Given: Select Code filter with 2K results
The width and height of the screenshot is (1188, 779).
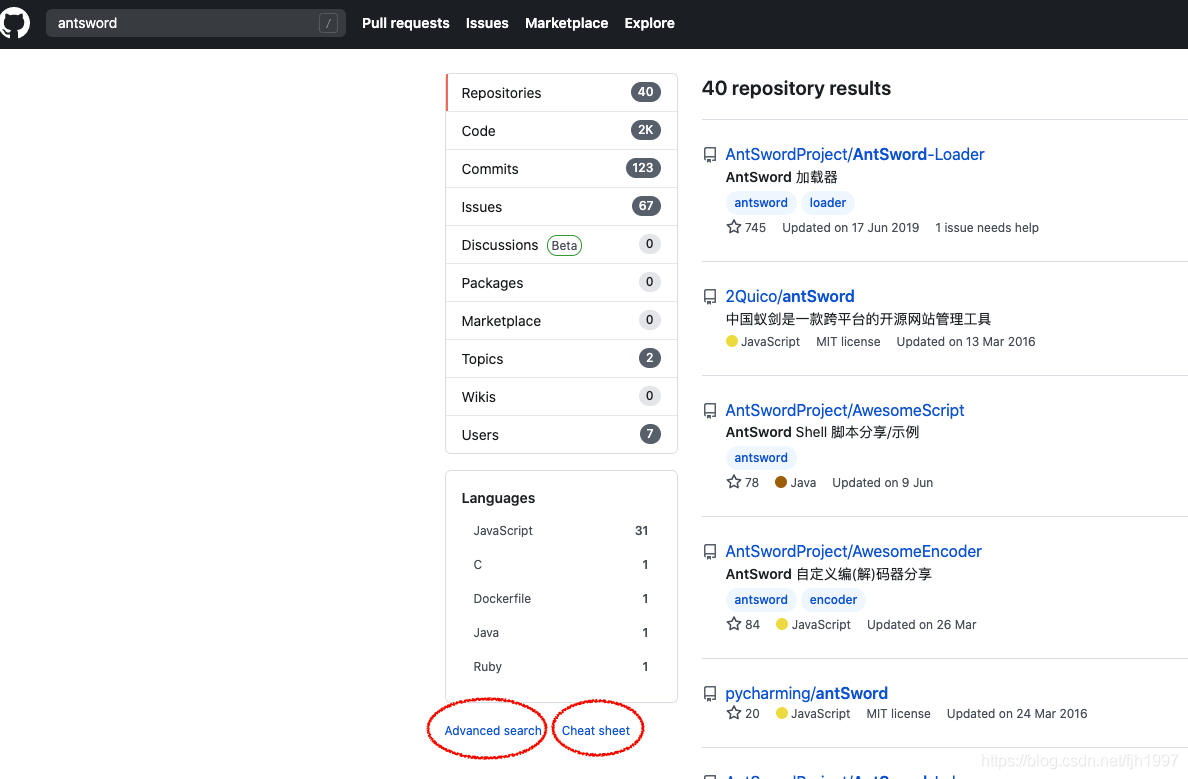Looking at the screenshot, I should pos(561,130).
